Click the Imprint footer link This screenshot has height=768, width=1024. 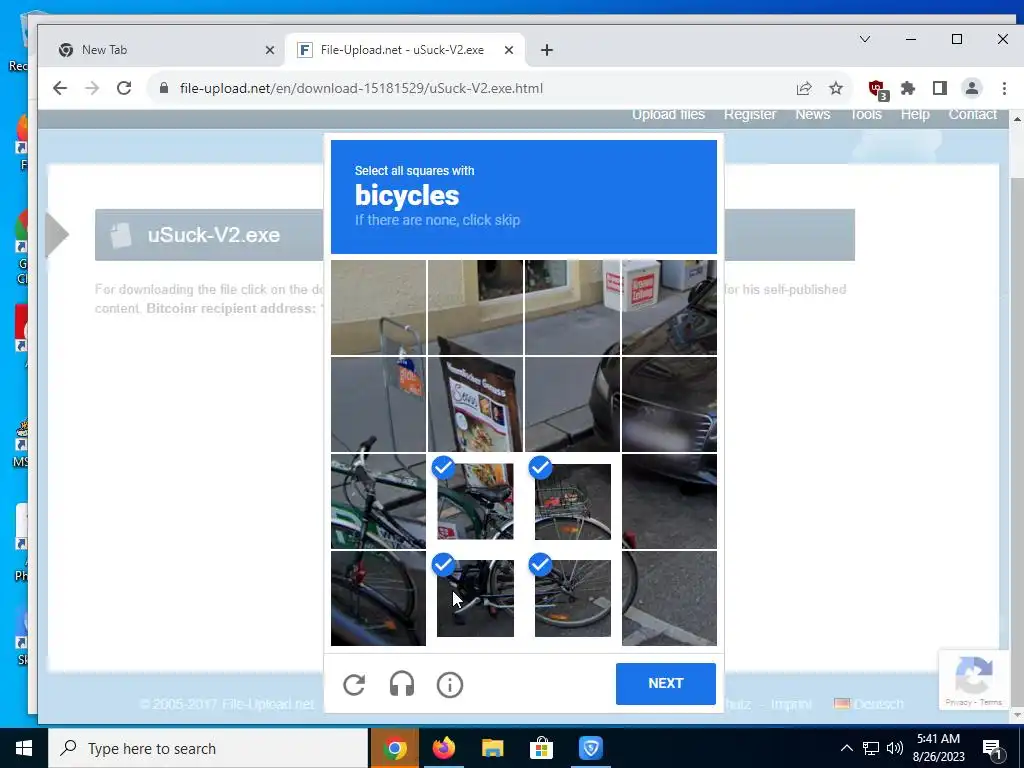click(791, 704)
